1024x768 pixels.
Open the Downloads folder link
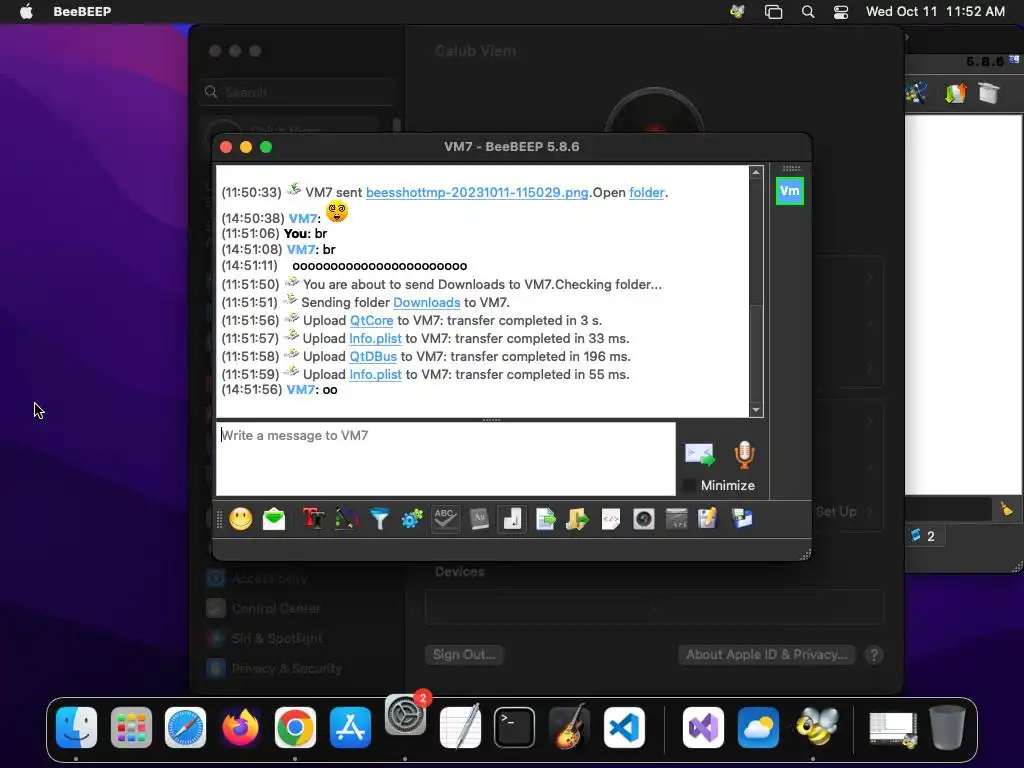click(426, 302)
